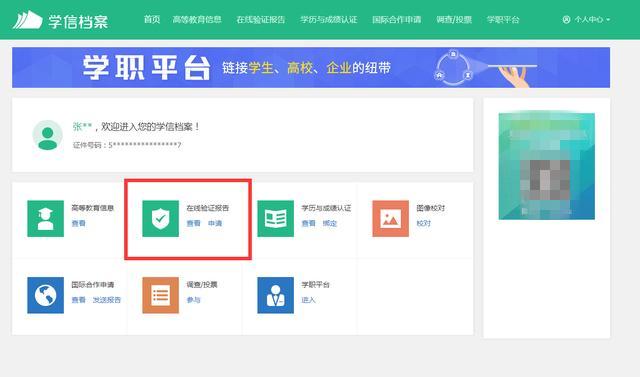This screenshot has height=377, width=640.
Task: Click the 证件号码 masked ID text
Action: [x=127, y=145]
